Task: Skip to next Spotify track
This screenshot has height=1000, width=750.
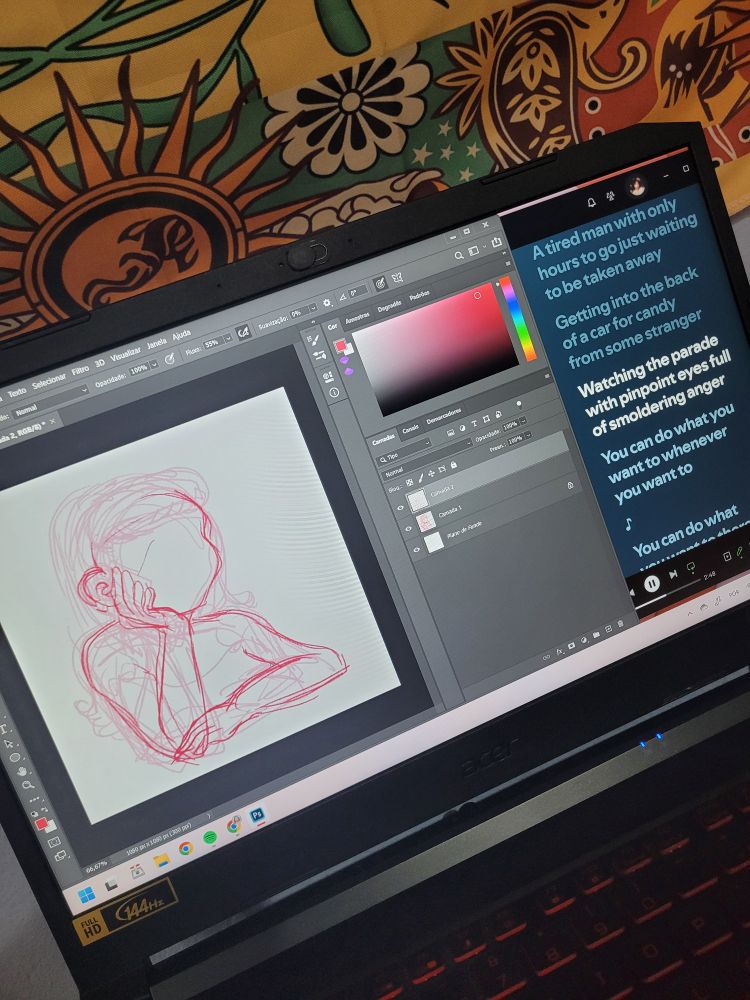Action: click(x=673, y=575)
